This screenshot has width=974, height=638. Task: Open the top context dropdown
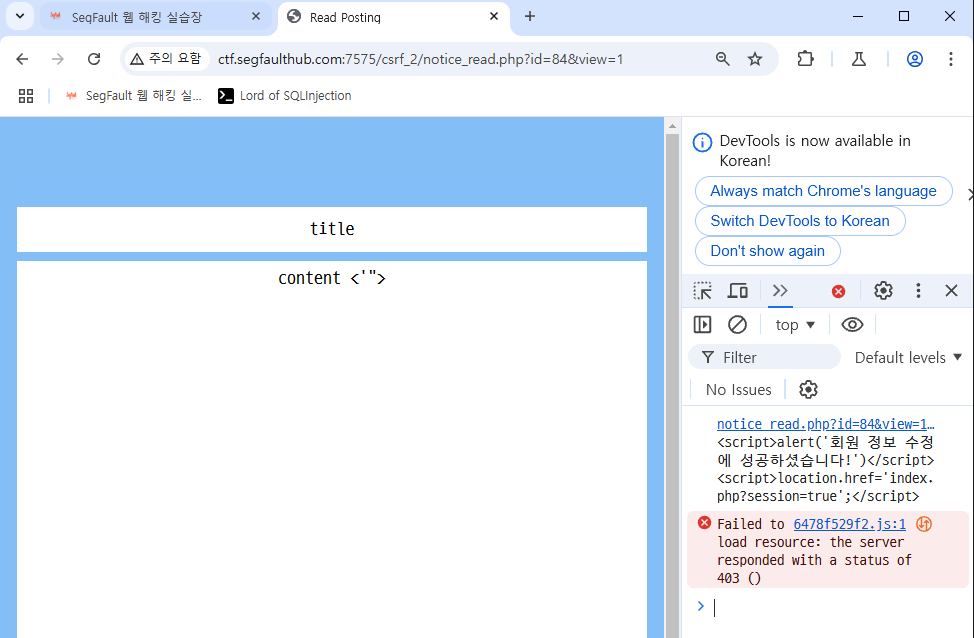(x=795, y=325)
